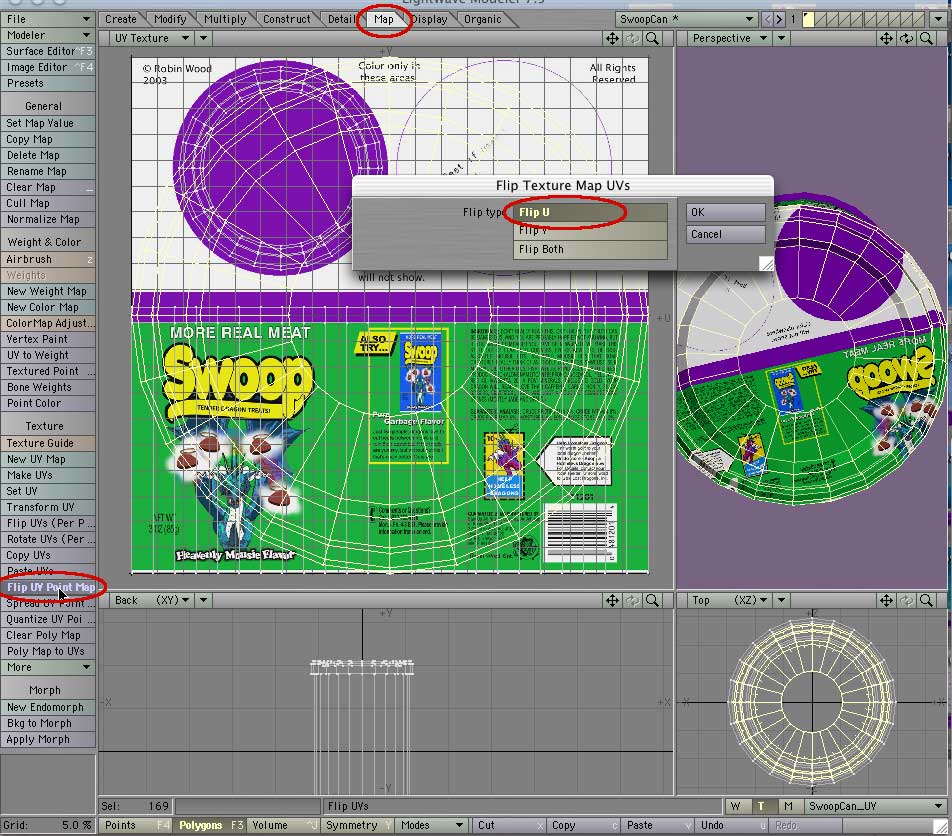Screen dimensions: 952x836
Task: Click the Flip UV Point Map button
Action: pyautogui.click(x=48, y=587)
